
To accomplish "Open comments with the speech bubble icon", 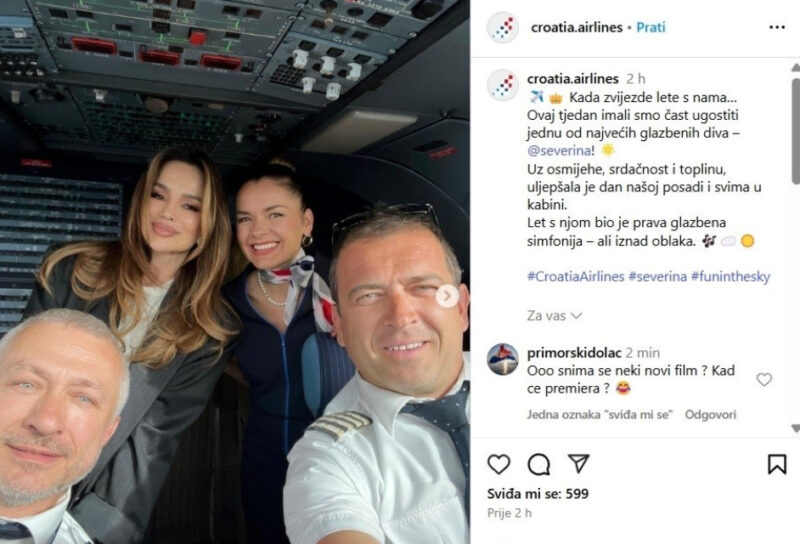I will tap(539, 464).
